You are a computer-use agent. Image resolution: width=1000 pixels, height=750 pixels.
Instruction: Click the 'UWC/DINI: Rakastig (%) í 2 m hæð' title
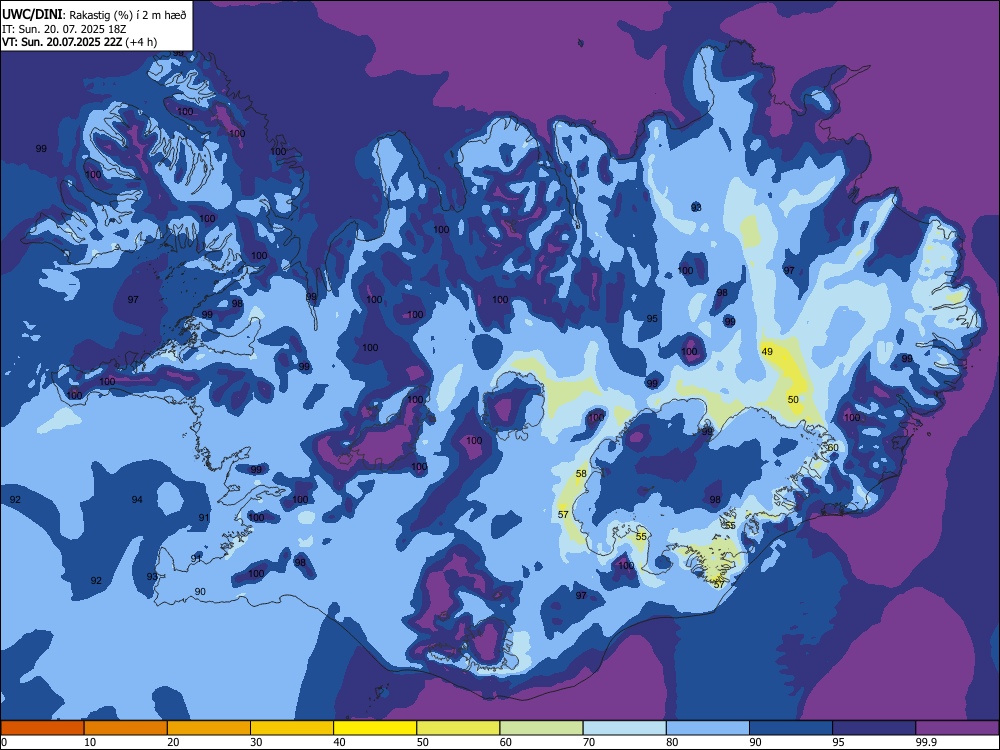tap(94, 14)
